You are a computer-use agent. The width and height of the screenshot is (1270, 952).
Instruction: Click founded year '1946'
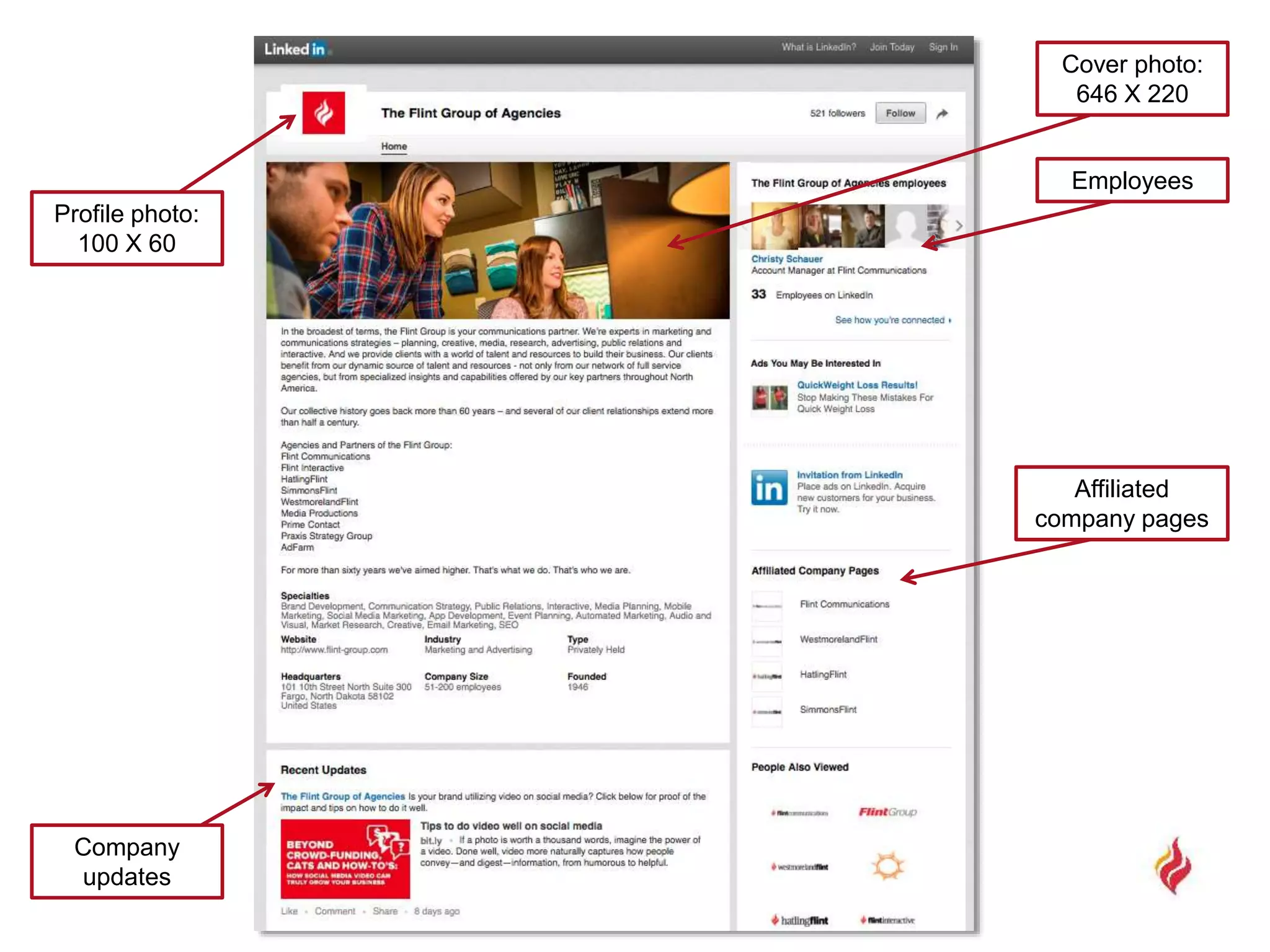click(x=577, y=687)
